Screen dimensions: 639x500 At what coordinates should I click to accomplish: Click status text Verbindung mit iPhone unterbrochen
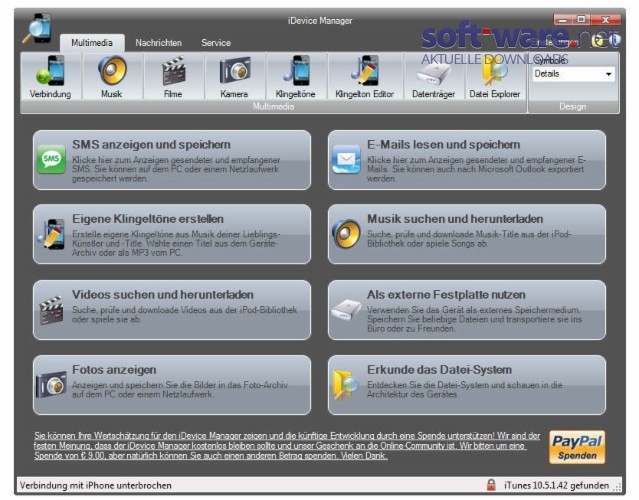(x=96, y=485)
